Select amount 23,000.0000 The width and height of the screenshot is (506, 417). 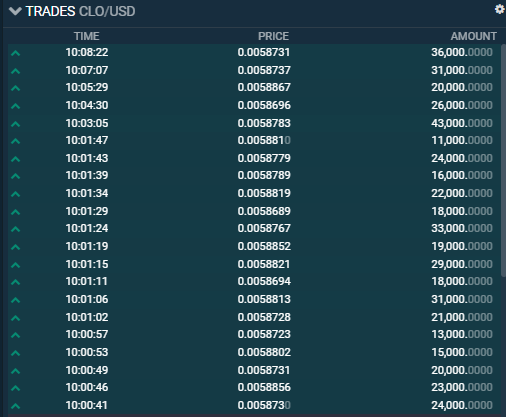pyautogui.click(x=462, y=387)
